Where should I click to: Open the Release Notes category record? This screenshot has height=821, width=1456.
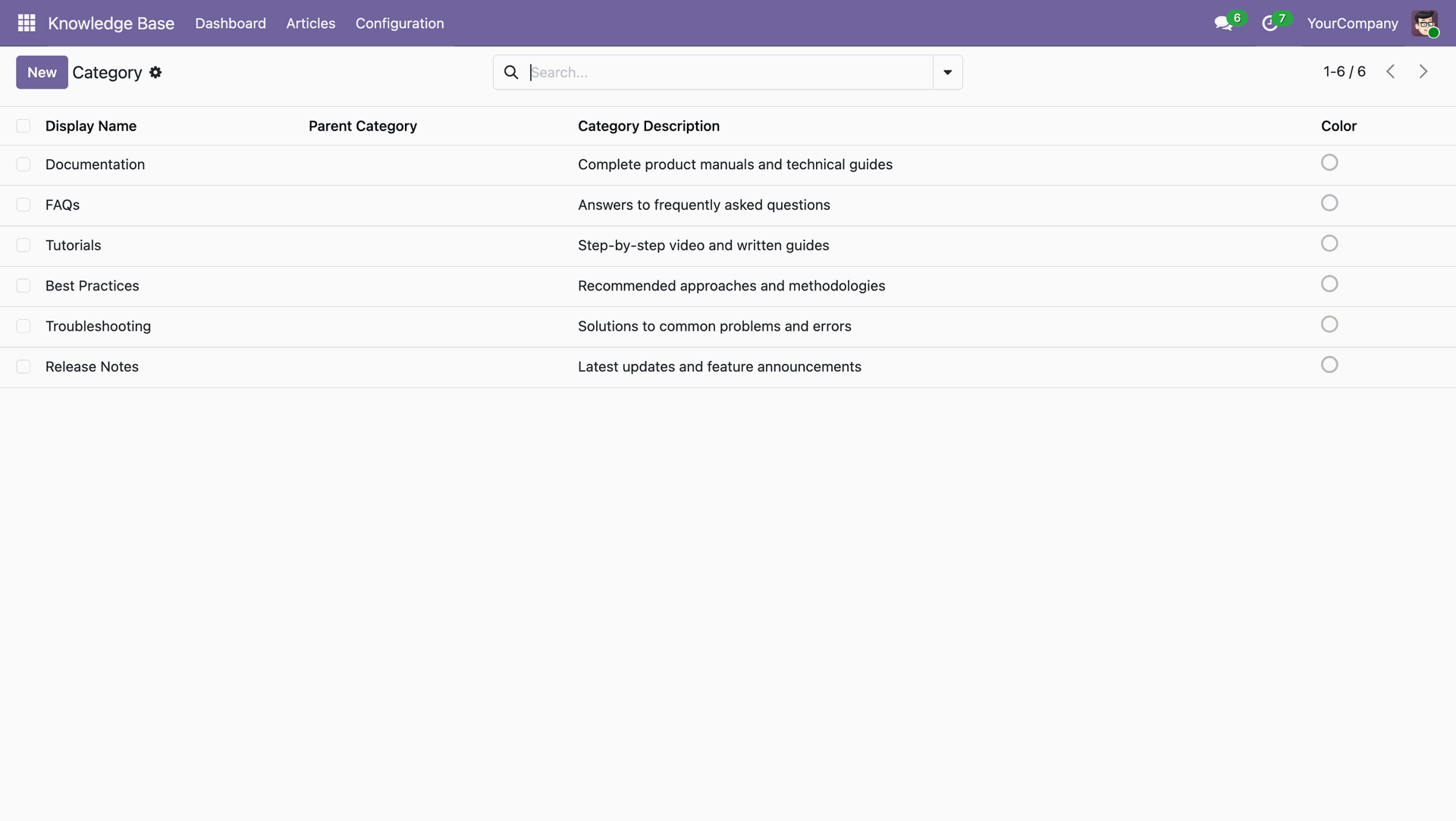point(92,367)
